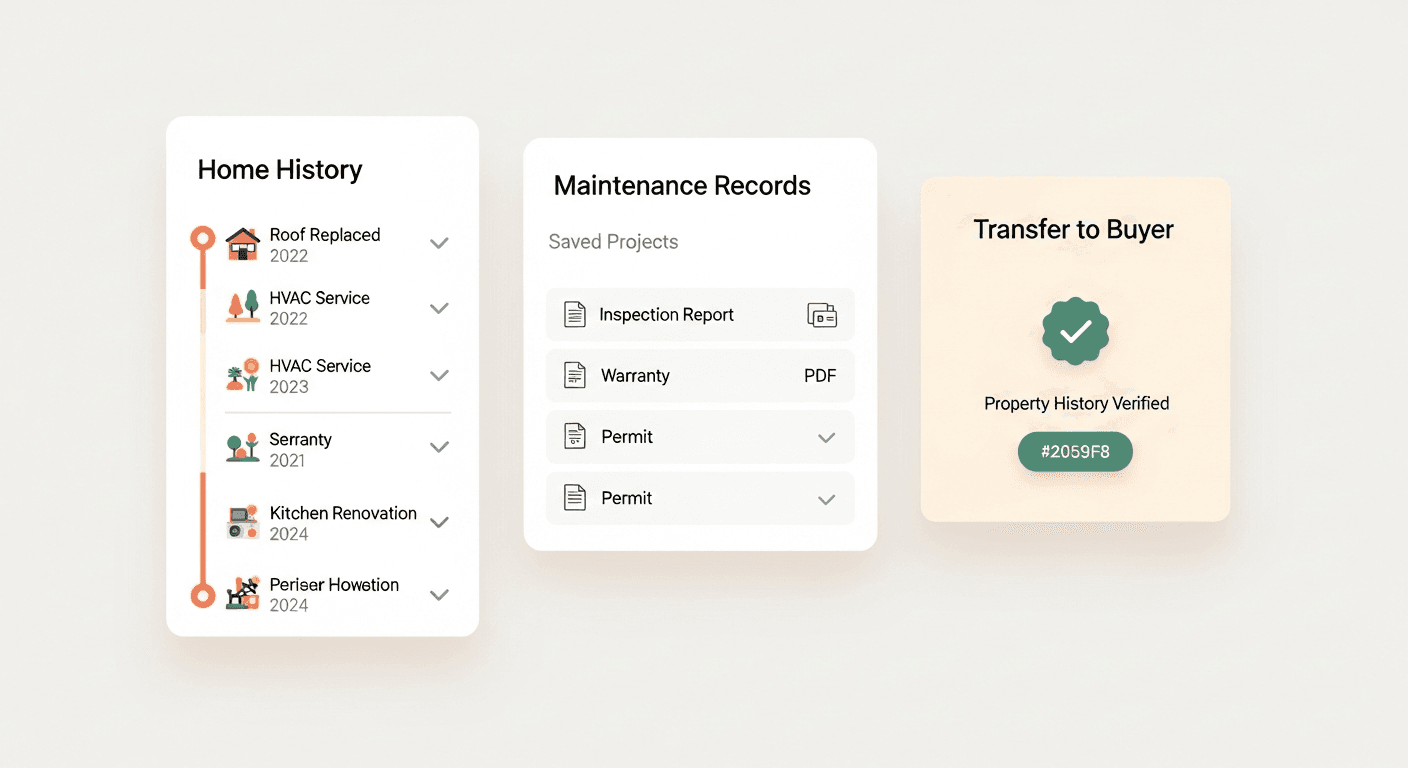Click the 2021 year under Serranty
This screenshot has height=768, width=1408.
point(287,461)
